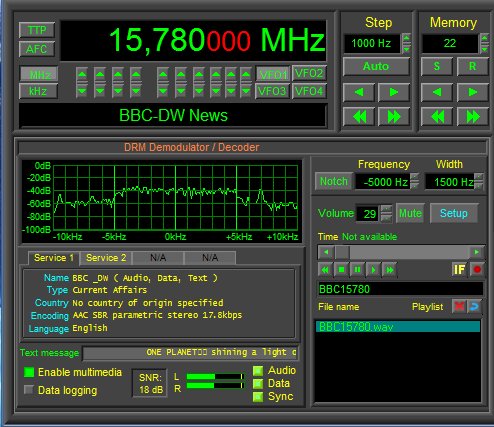Play the recording
The image size is (494, 427).
point(373,270)
